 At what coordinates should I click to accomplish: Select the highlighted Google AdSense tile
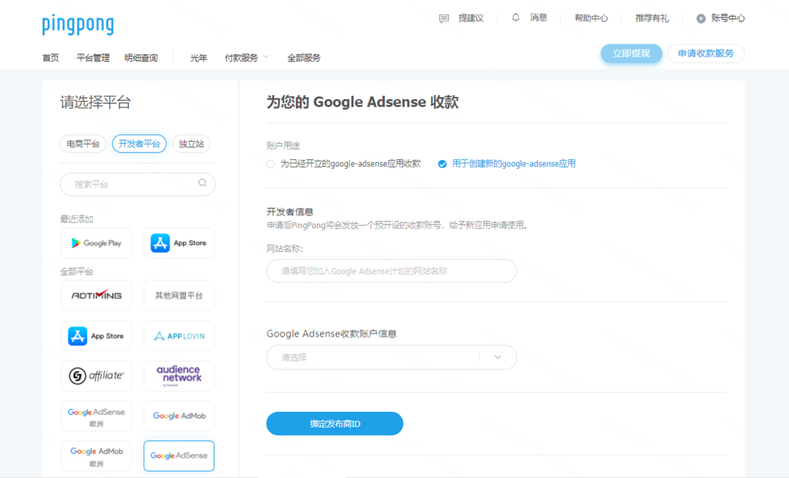click(179, 456)
